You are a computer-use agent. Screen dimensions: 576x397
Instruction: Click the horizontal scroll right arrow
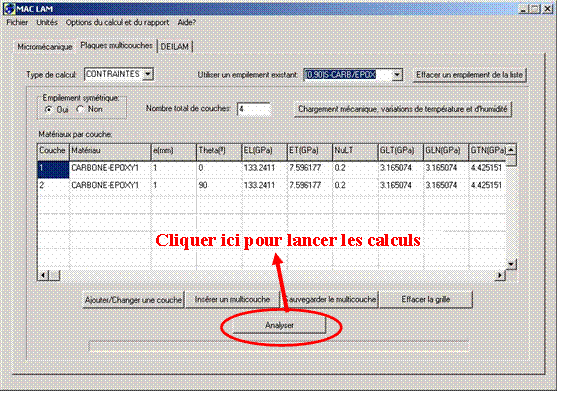point(500,275)
